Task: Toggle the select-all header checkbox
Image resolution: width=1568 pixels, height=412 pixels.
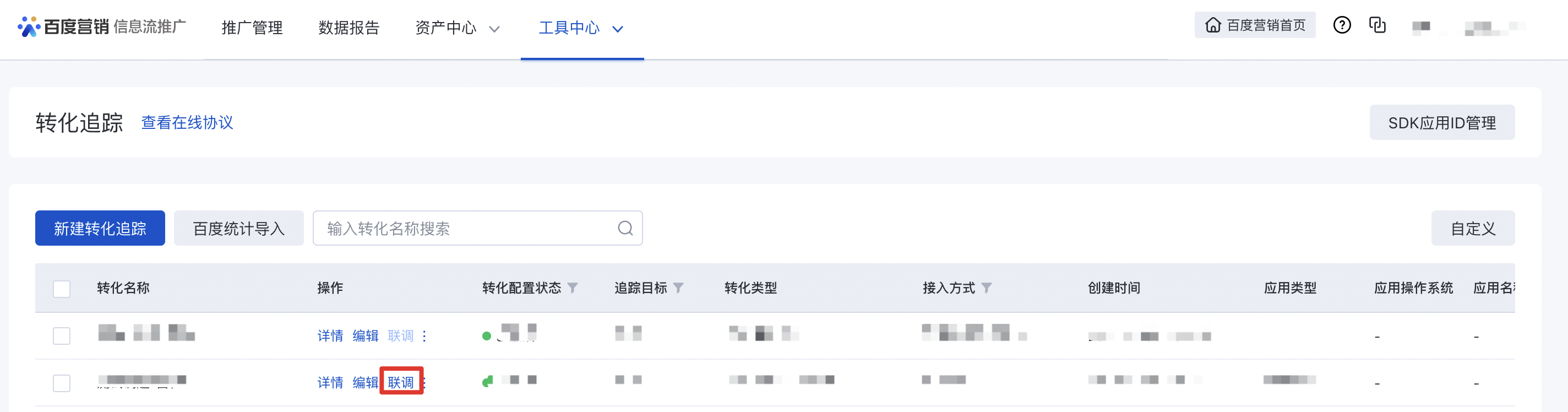Action: pyautogui.click(x=62, y=289)
